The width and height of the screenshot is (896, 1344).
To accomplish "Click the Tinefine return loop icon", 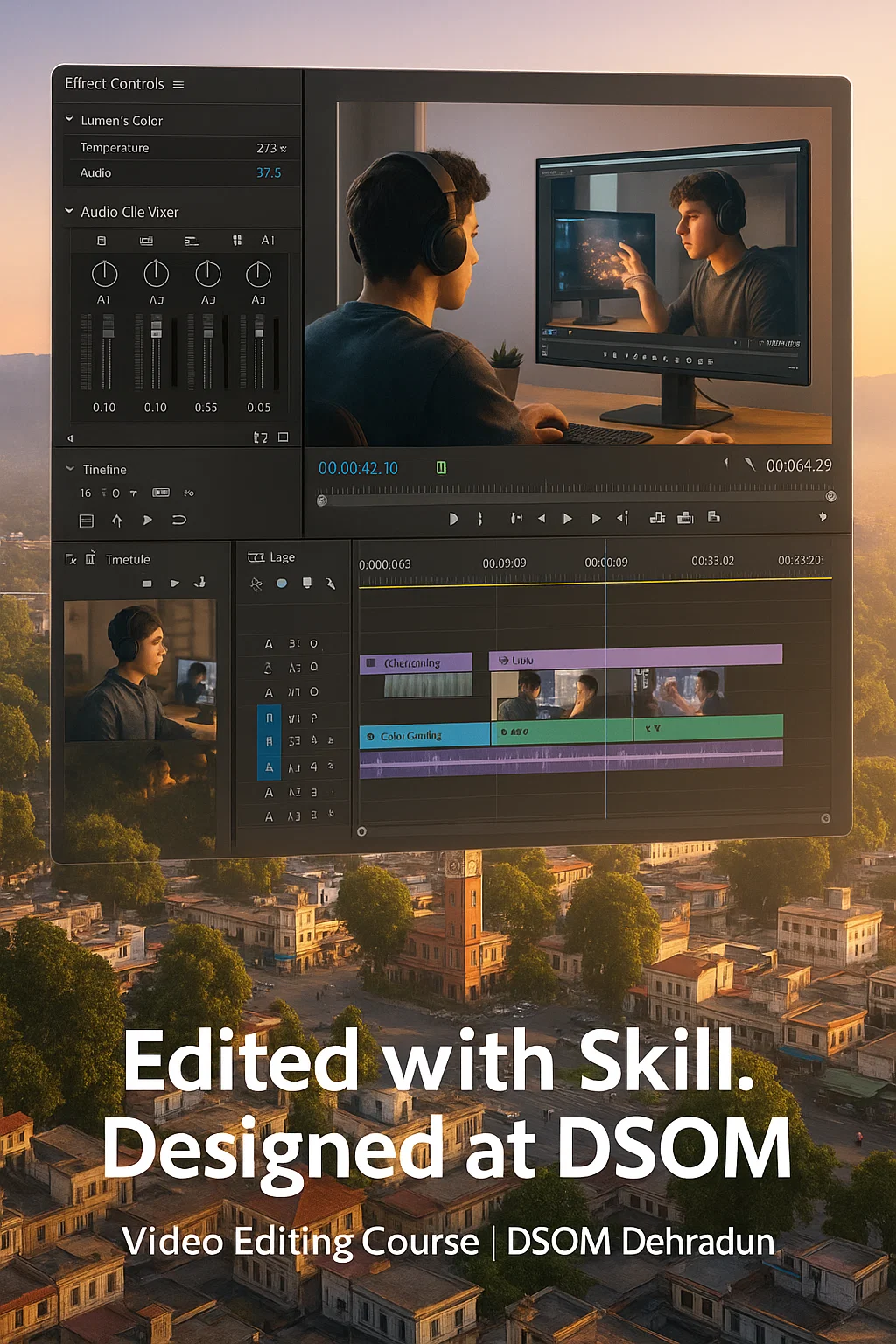I will (x=179, y=521).
